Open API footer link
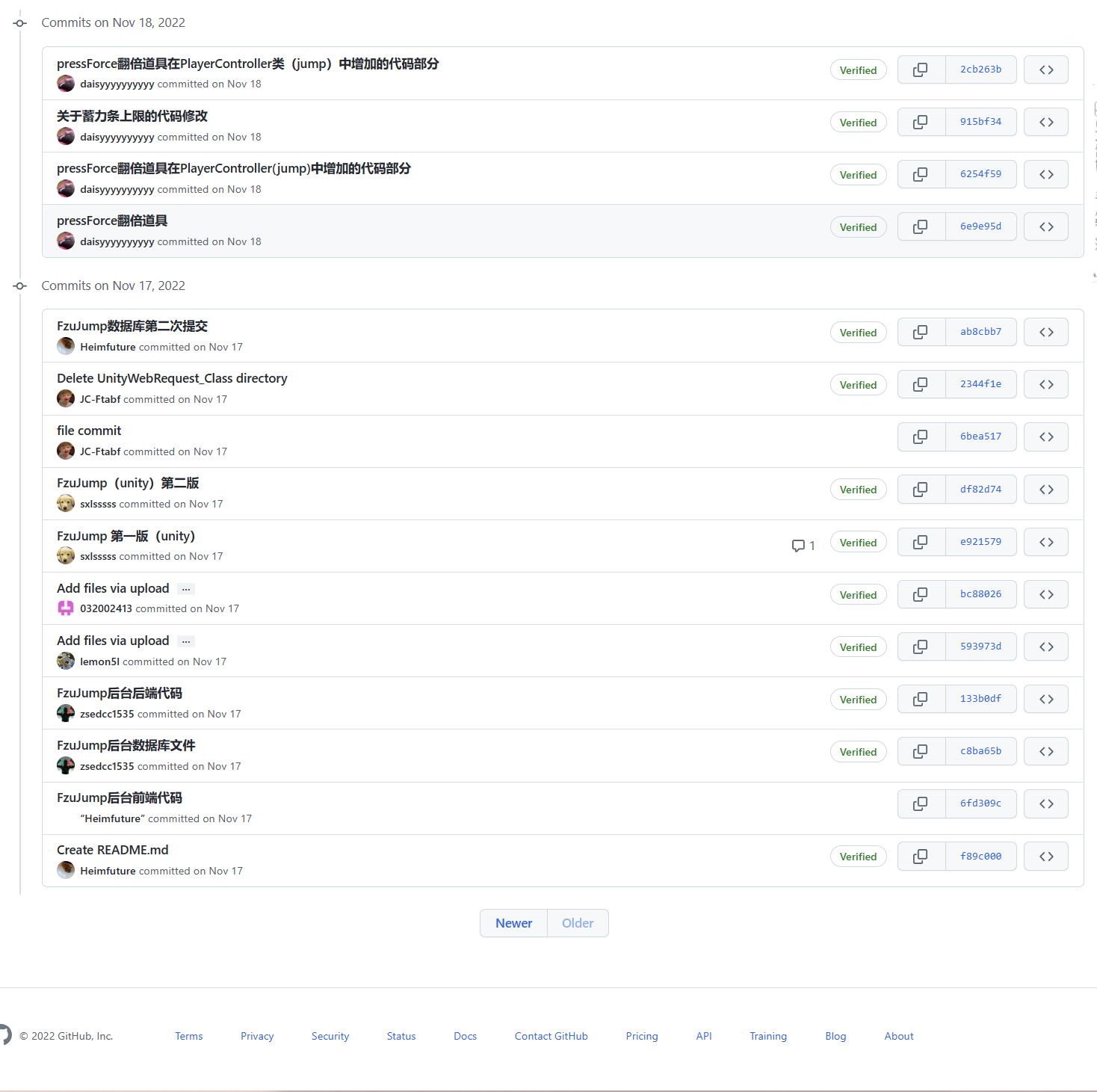 pos(704,1036)
